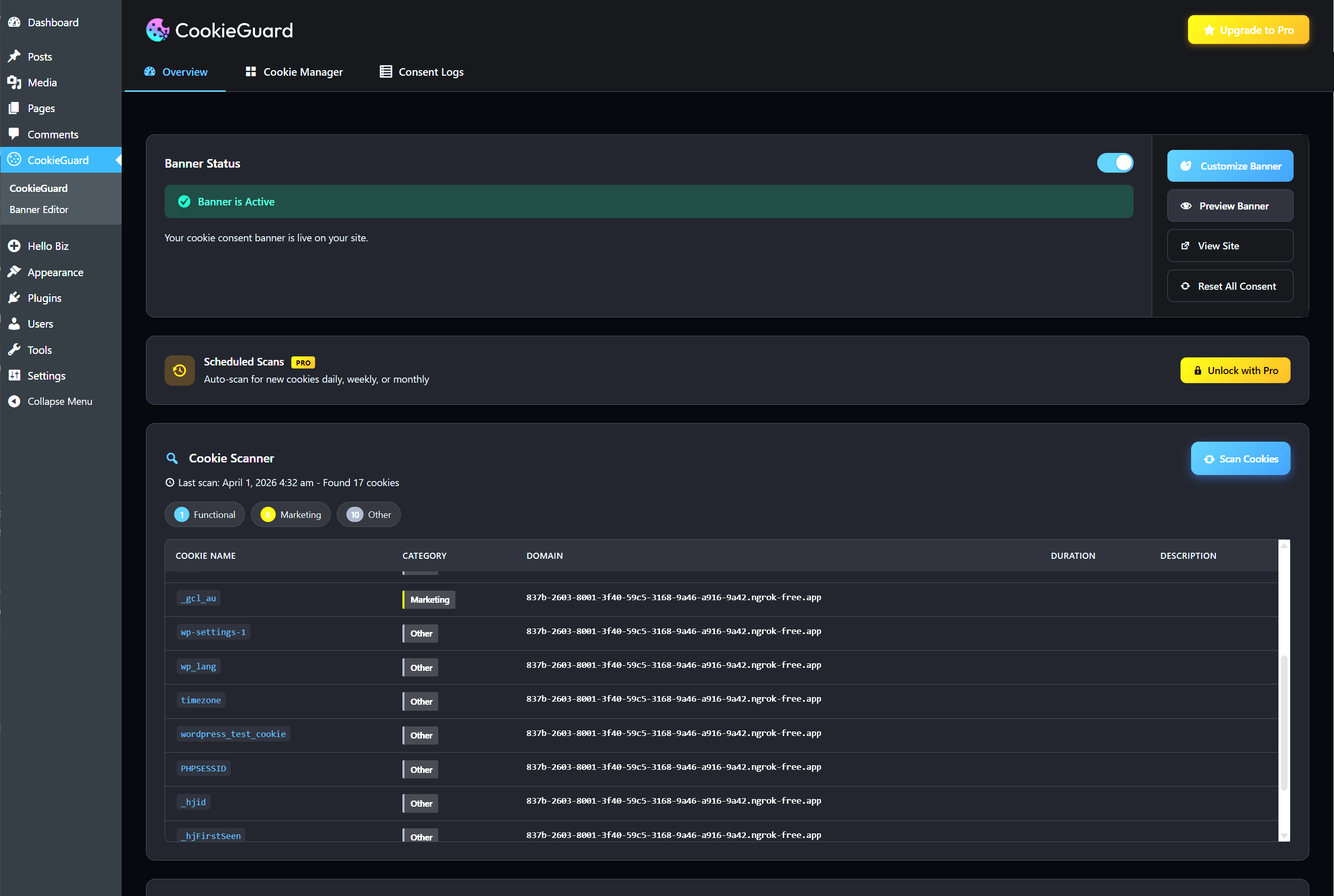Screen dimensions: 1334x896
Task: Click the Cookie Scanner magnifier icon
Action: pyautogui.click(x=172, y=458)
